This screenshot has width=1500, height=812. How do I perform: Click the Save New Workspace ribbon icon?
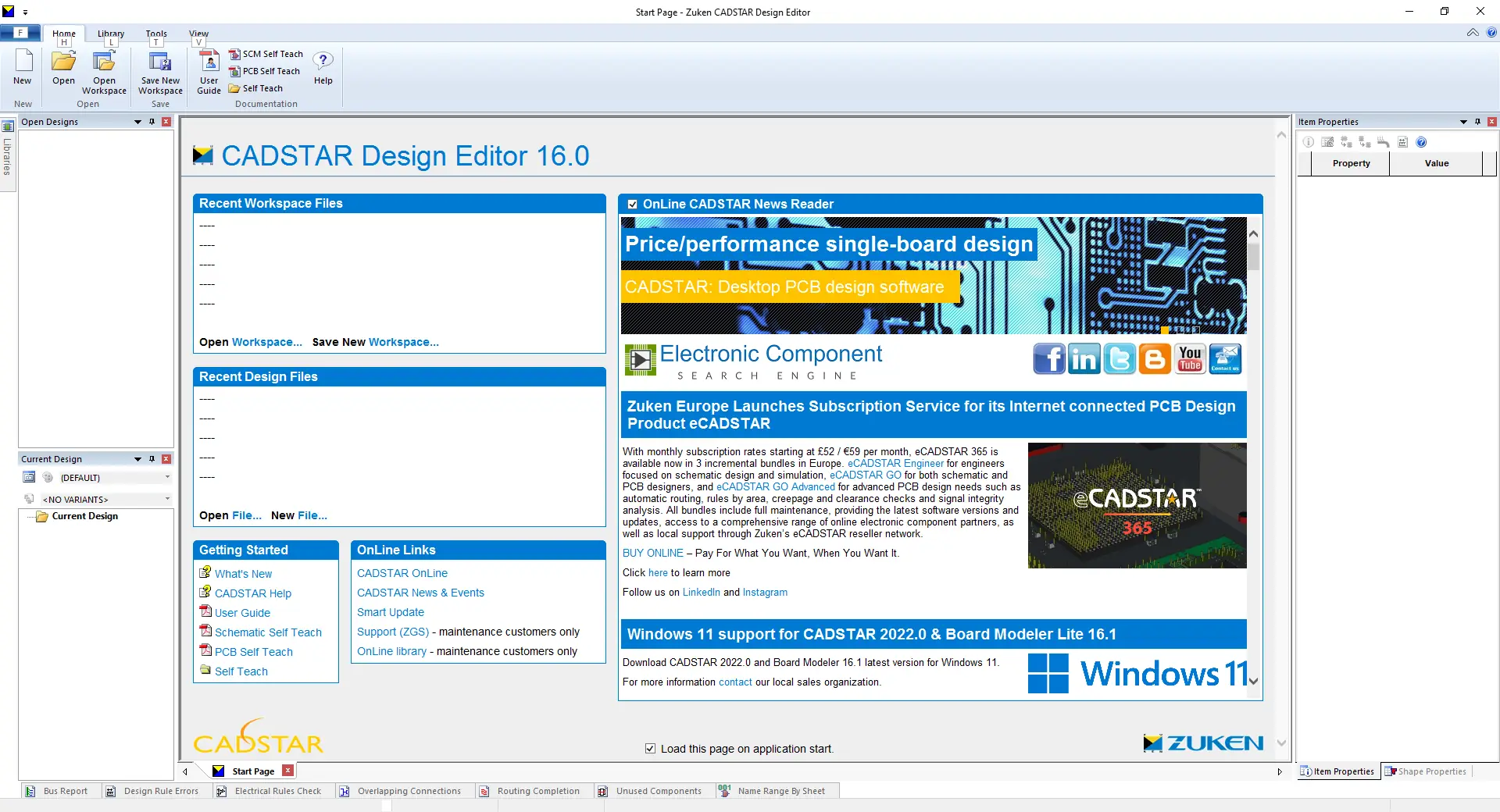point(160,61)
